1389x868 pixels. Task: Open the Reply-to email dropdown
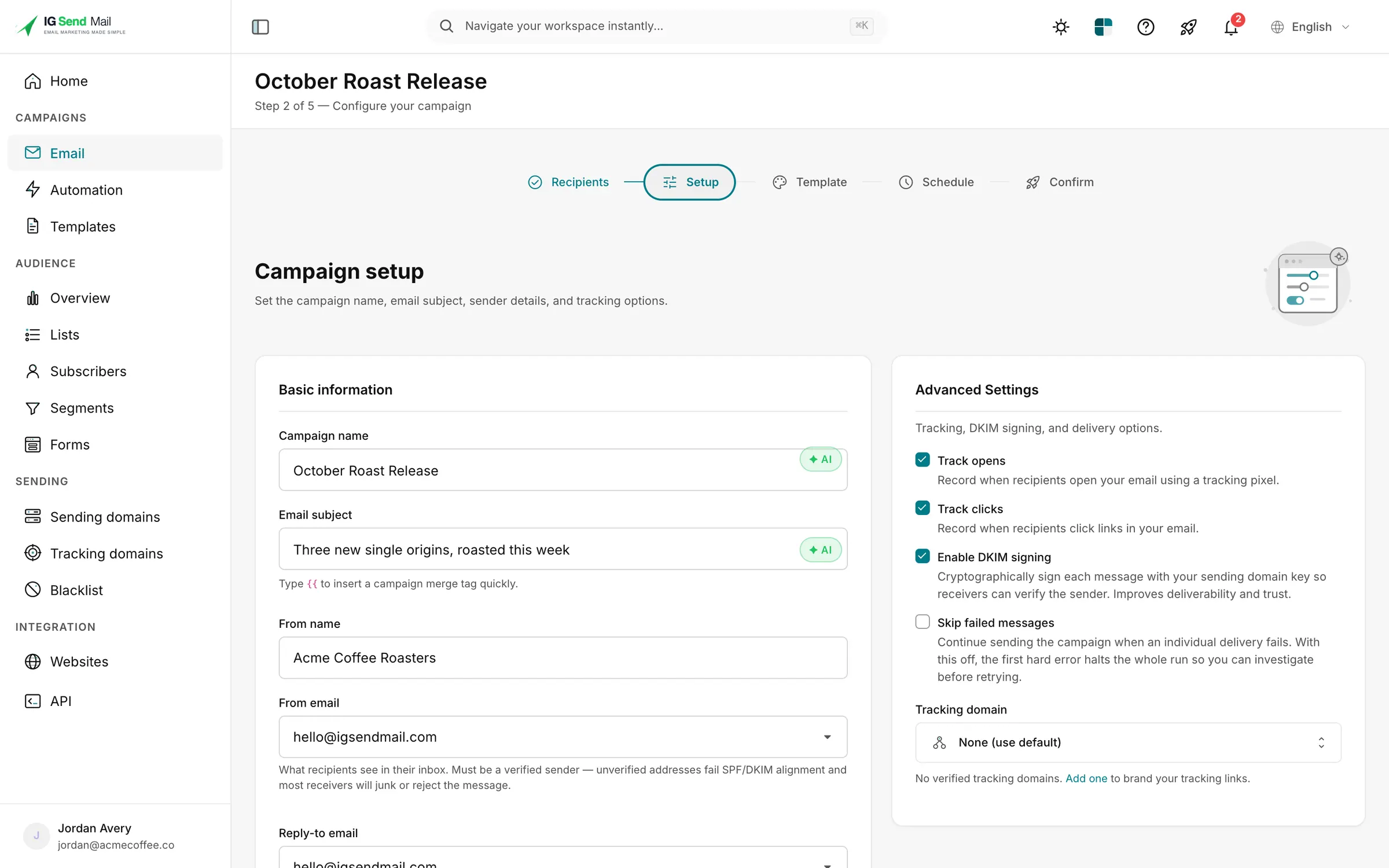(563, 858)
